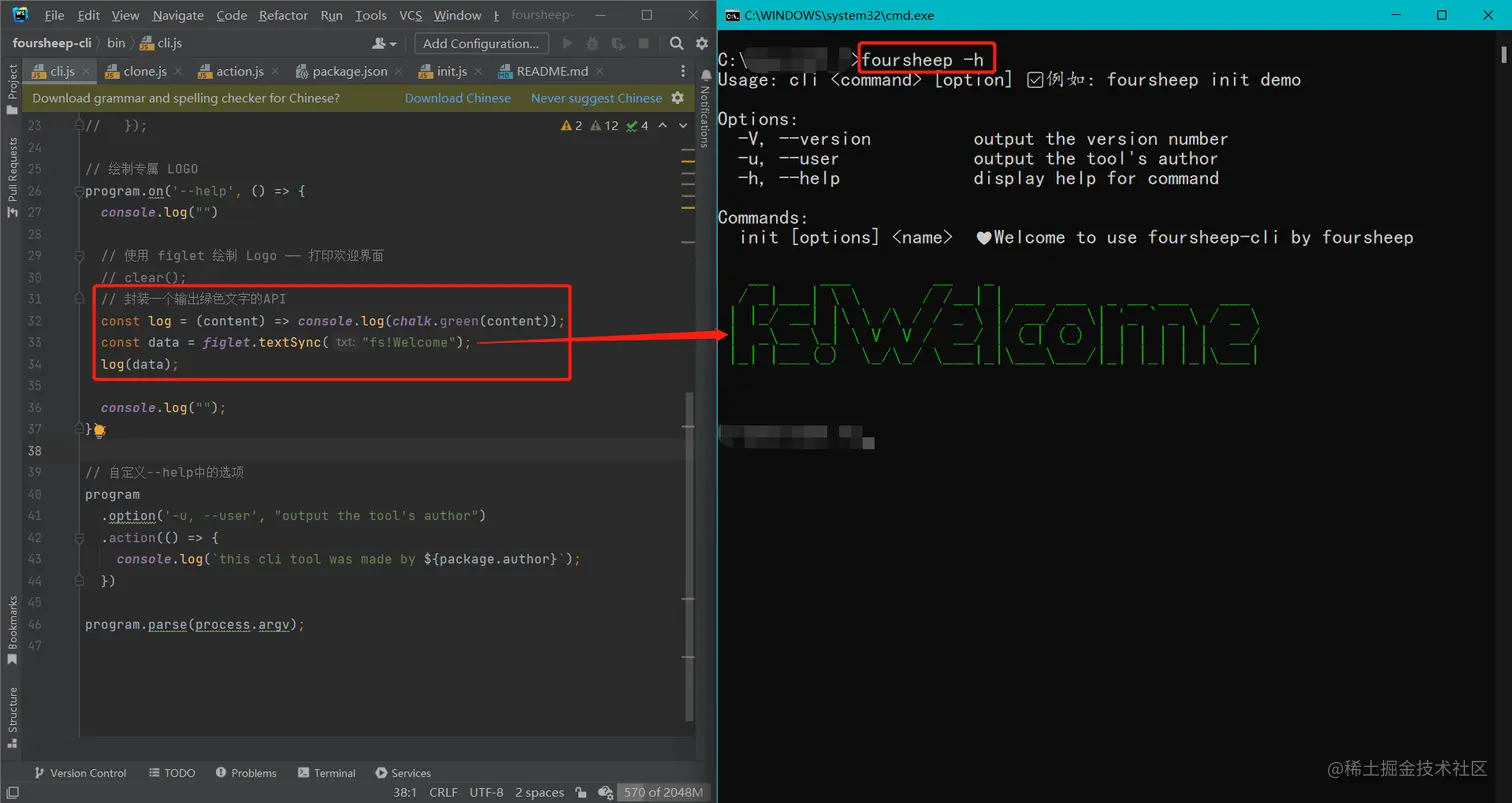Click cursor position 38:1 in status bar

tap(405, 792)
